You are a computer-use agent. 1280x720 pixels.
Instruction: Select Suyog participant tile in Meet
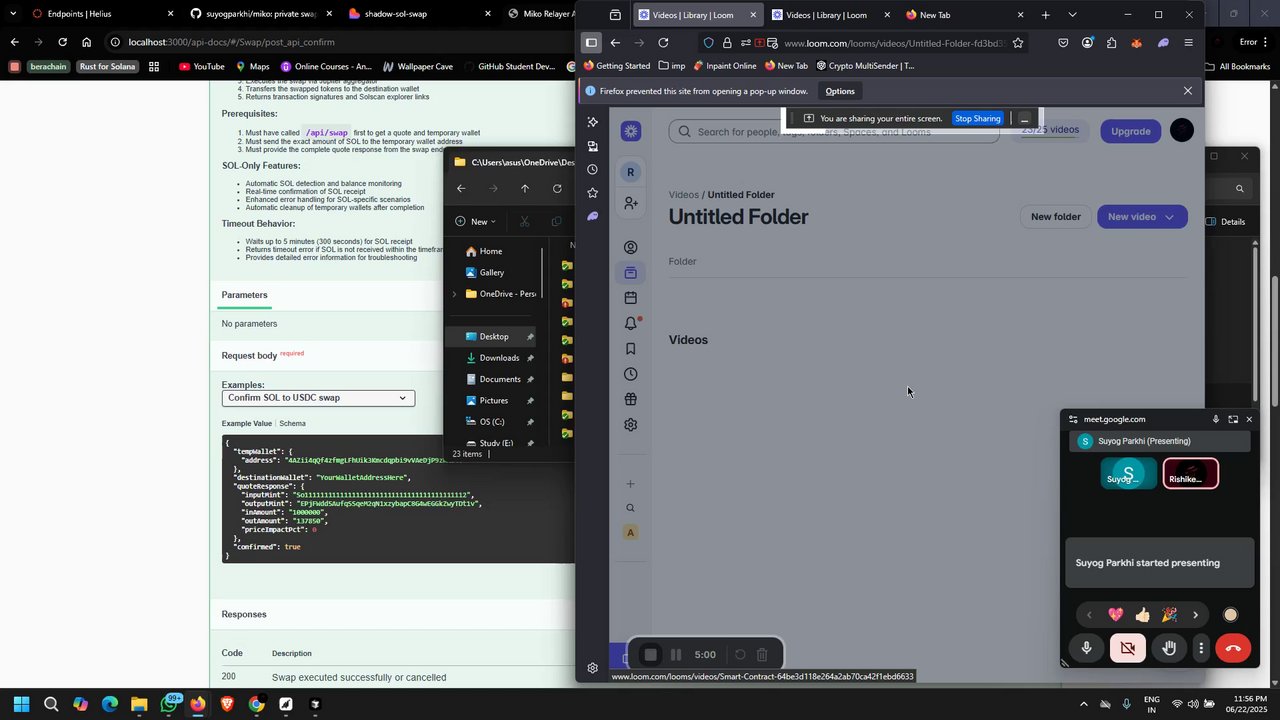pos(1128,474)
